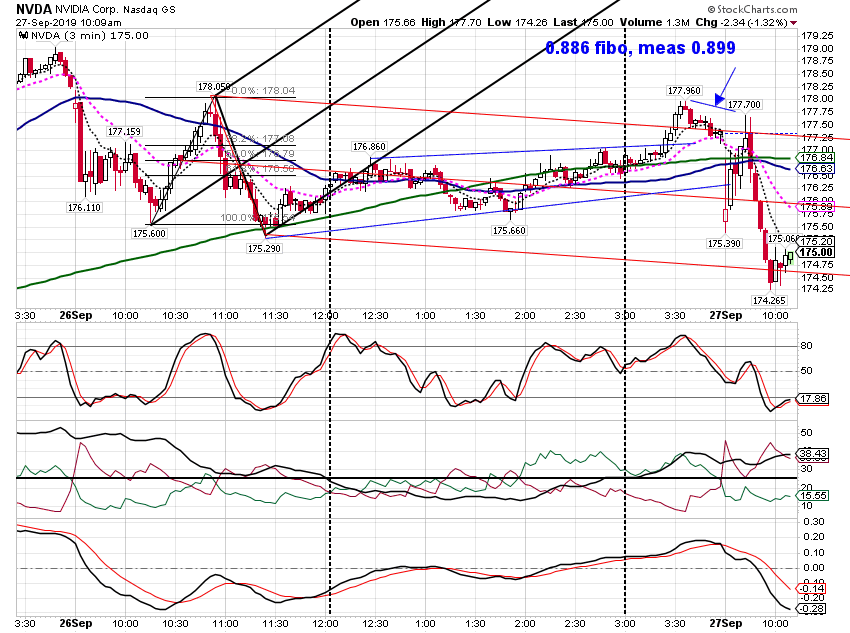Click the magenta 175.89 axis tag
The width and height of the screenshot is (850, 633).
[x=816, y=206]
